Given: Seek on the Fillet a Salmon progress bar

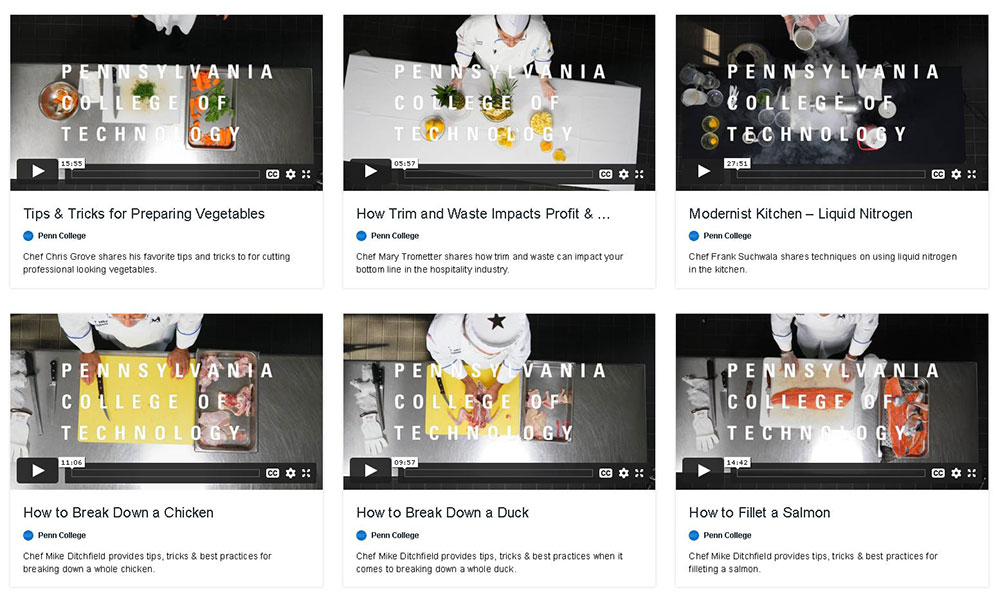Looking at the screenshot, I should (830, 473).
